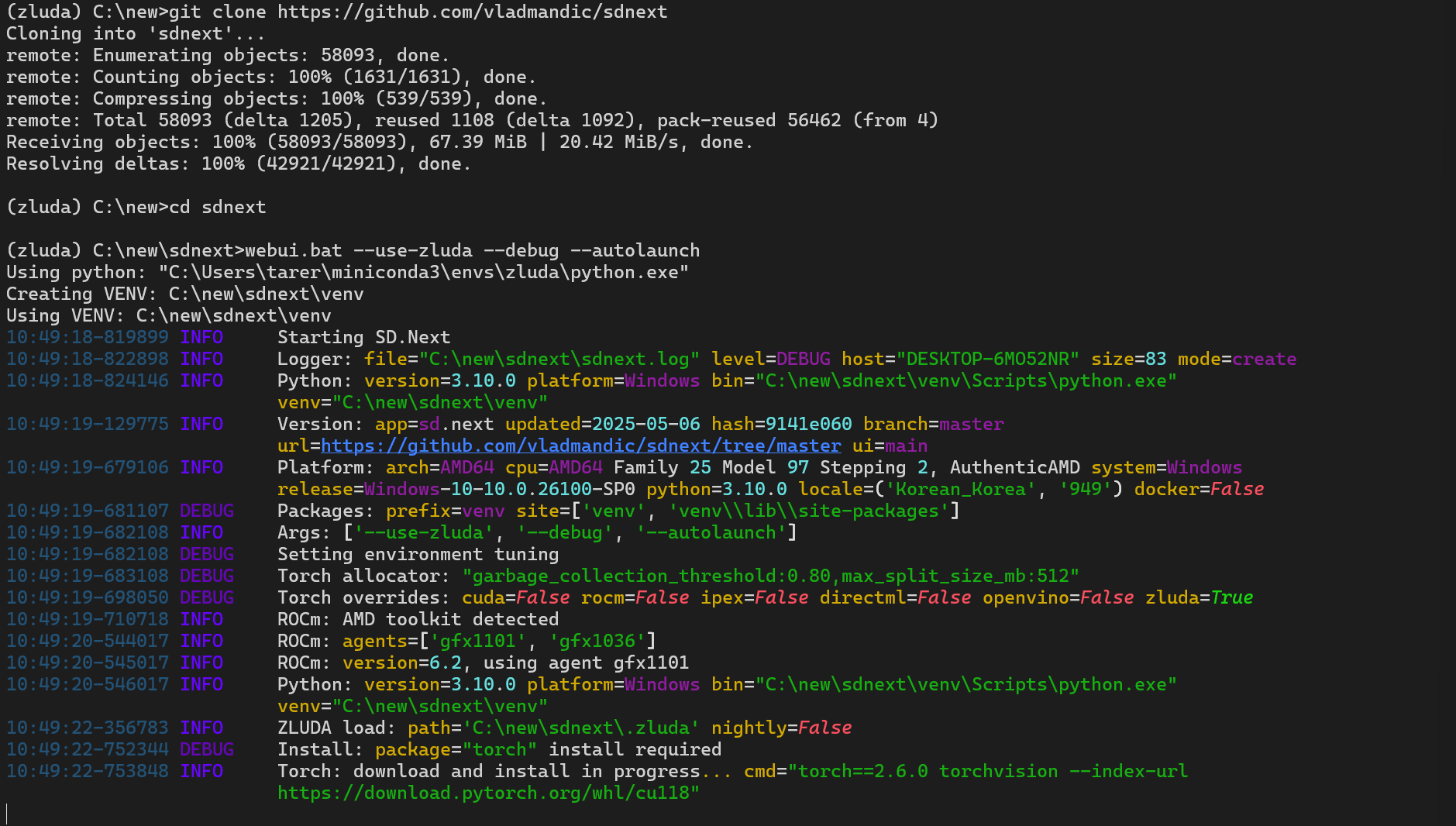
Task: Click 'remote: Enumerating objects: 58093' line
Action: pyautogui.click(x=228, y=56)
